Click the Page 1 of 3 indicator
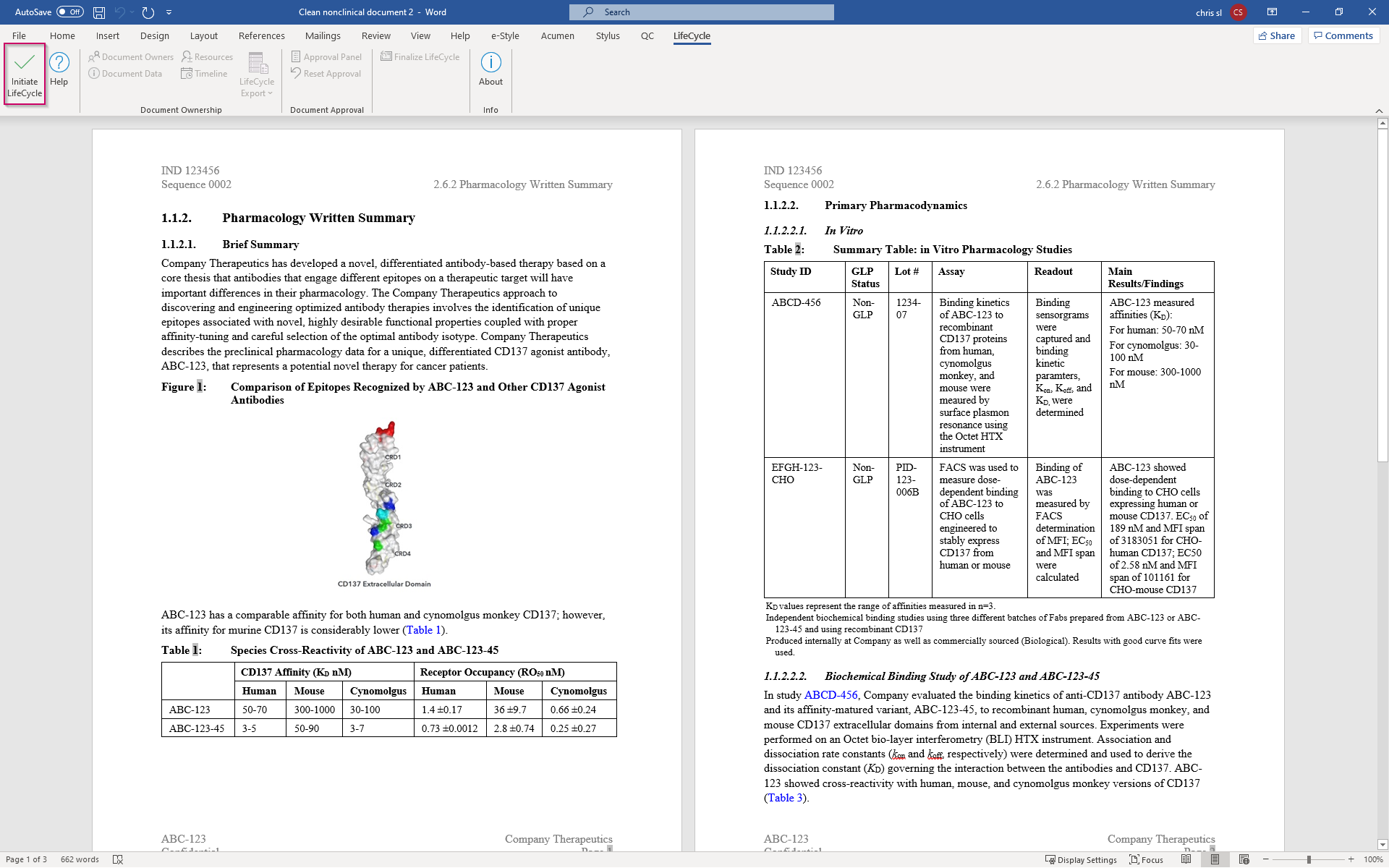The image size is (1389, 868). tap(27, 860)
